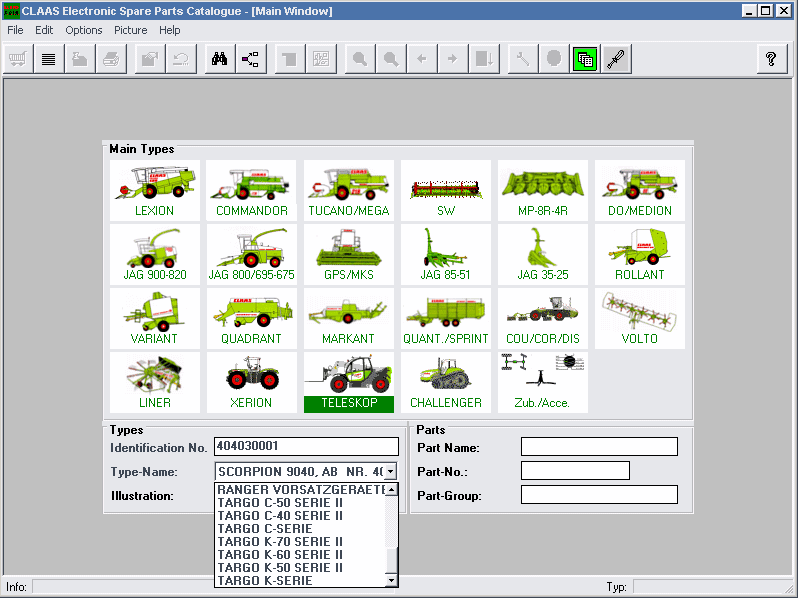Screen dimensions: 798x598
Task: Click the dropdown list scroll-up arrow
Action: (x=391, y=490)
